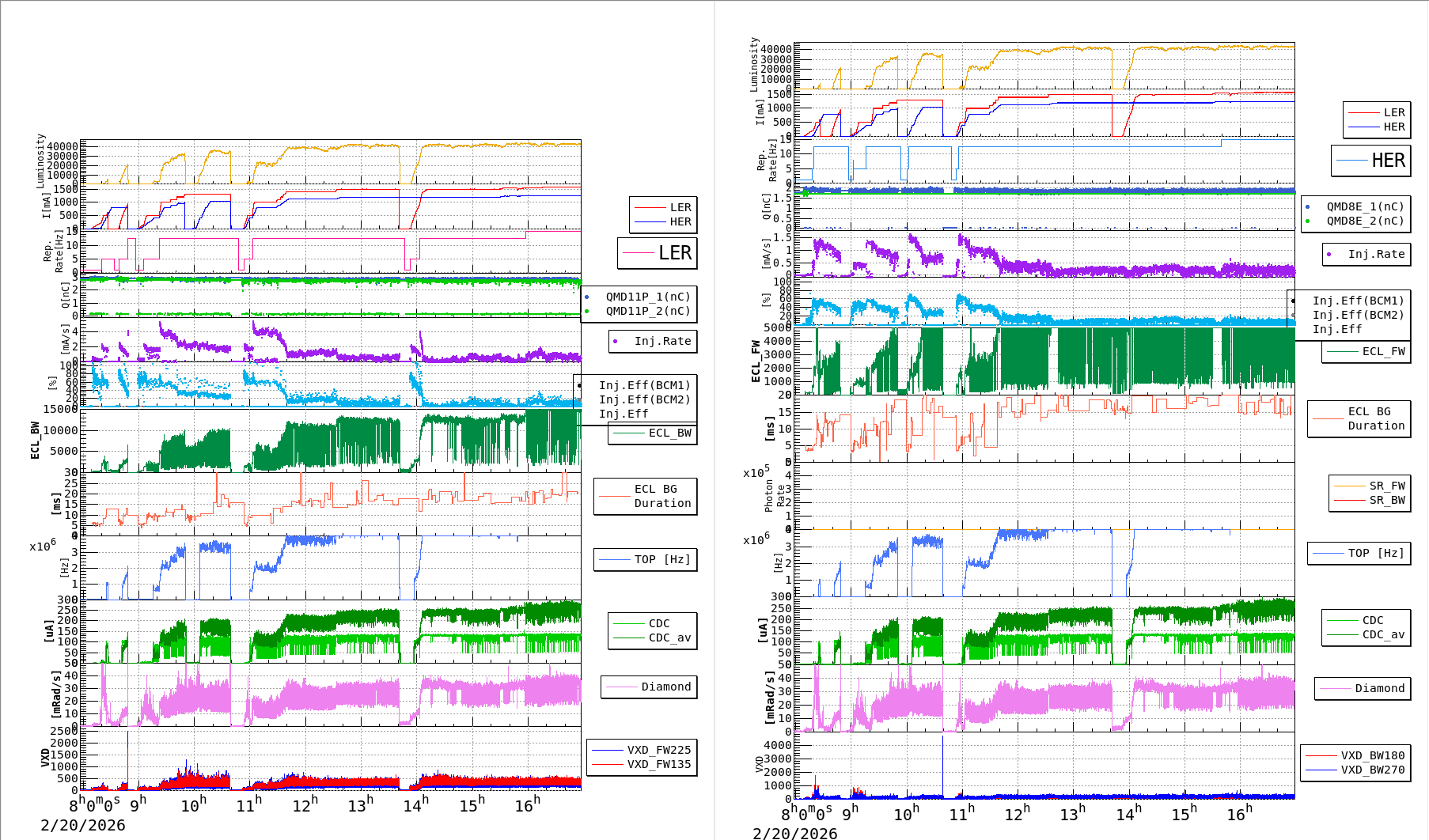This screenshot has height=840, width=1429.
Task: Click the VXD_BW270 legend entry
Action: [1372, 770]
